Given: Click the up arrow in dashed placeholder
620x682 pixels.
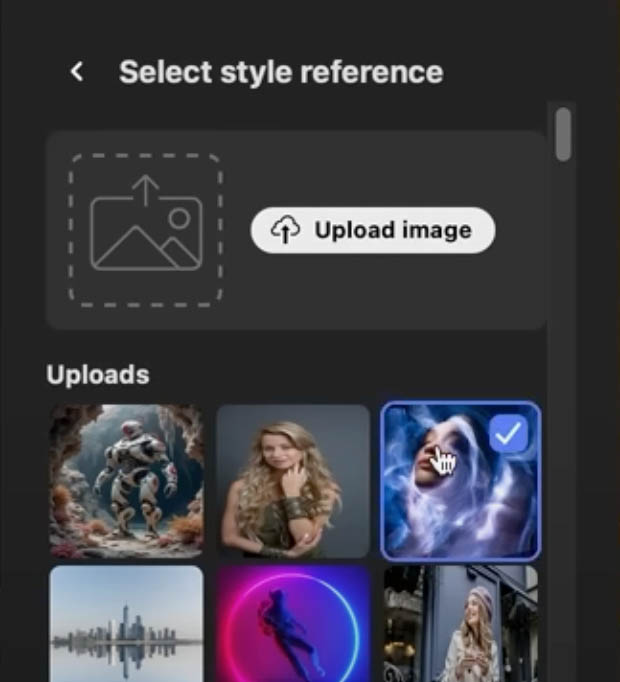Looking at the screenshot, I should pyautogui.click(x=146, y=190).
